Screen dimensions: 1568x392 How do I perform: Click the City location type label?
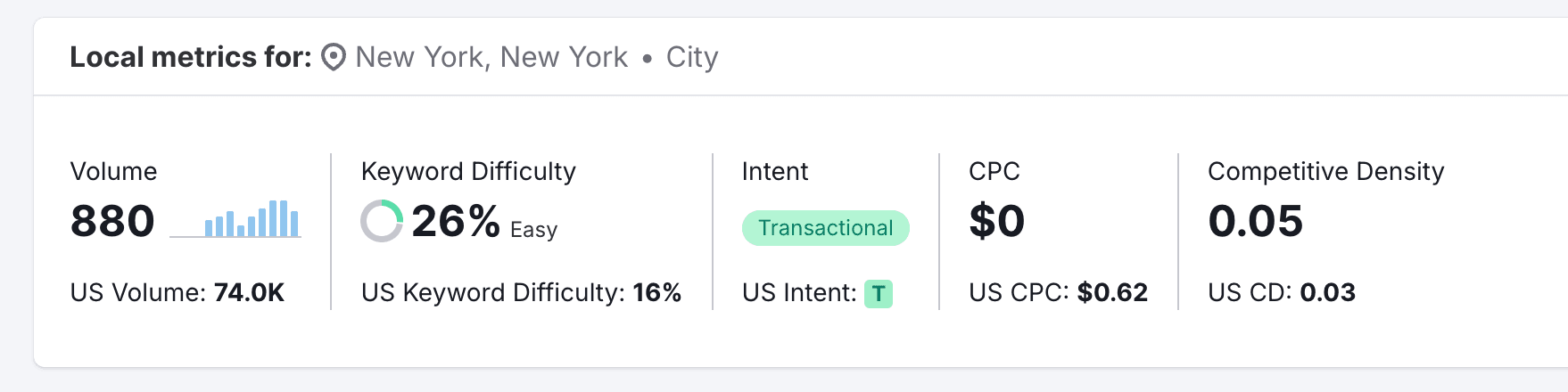(x=692, y=57)
